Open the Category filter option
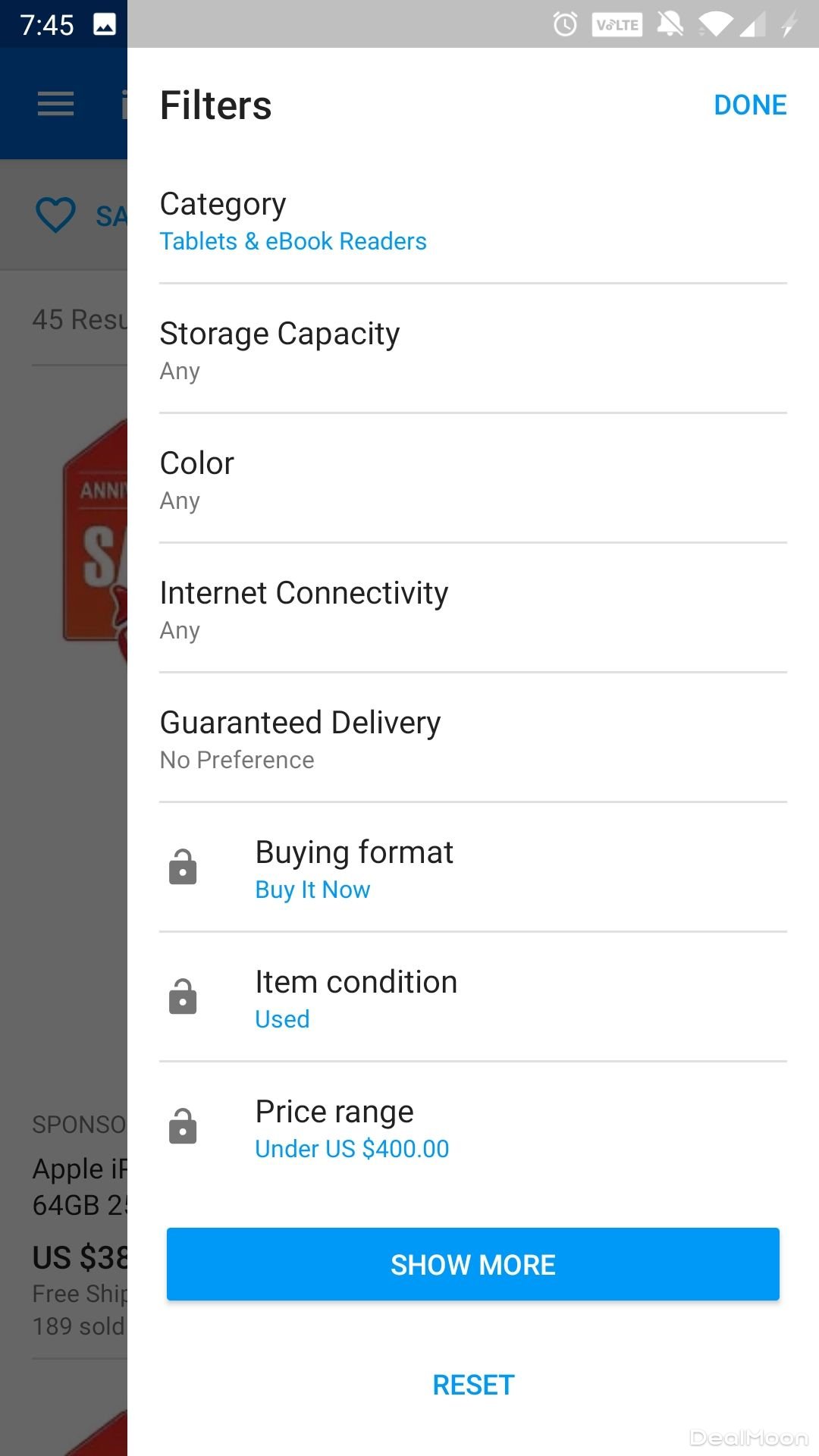This screenshot has width=819, height=1456. click(472, 220)
